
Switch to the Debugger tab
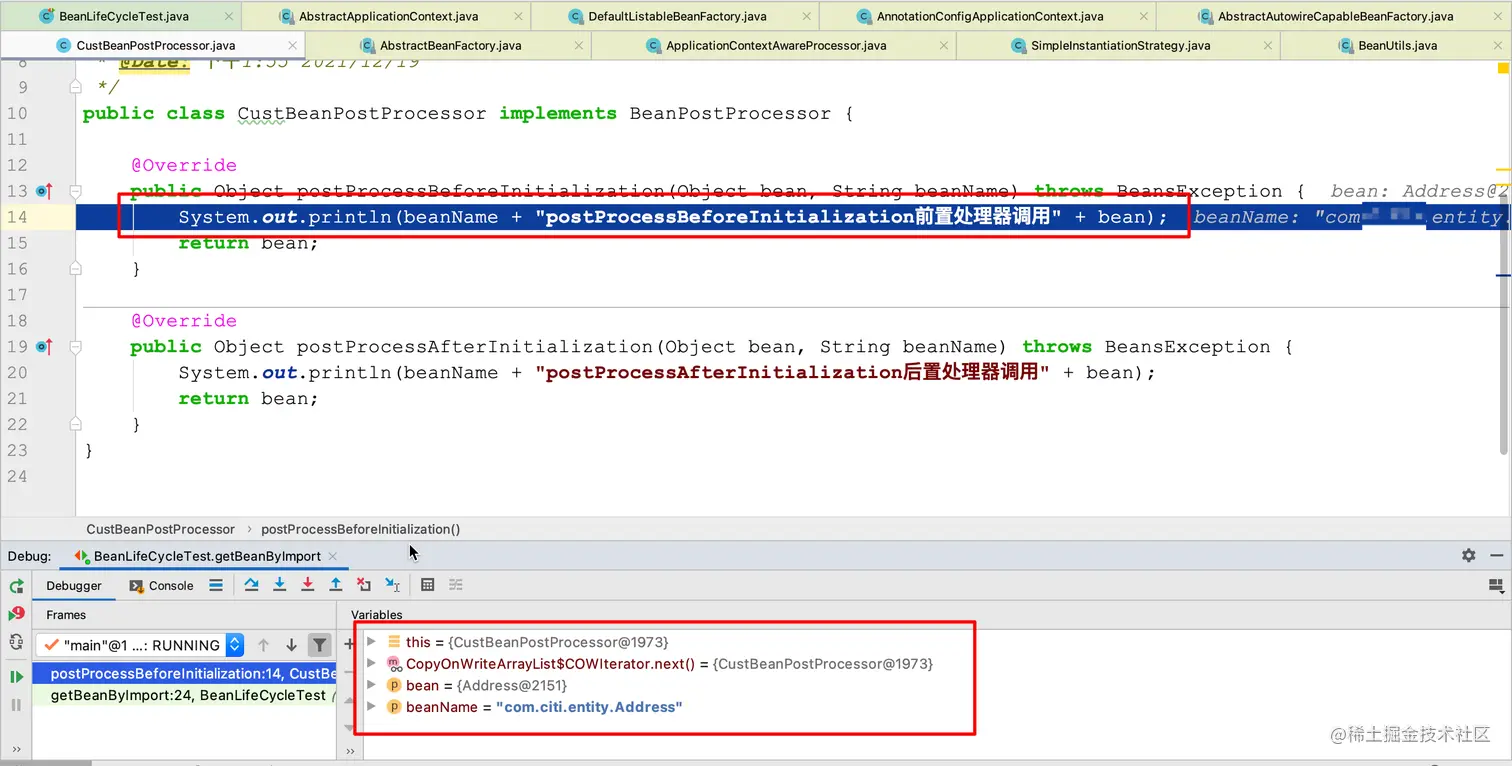pyautogui.click(x=74, y=586)
